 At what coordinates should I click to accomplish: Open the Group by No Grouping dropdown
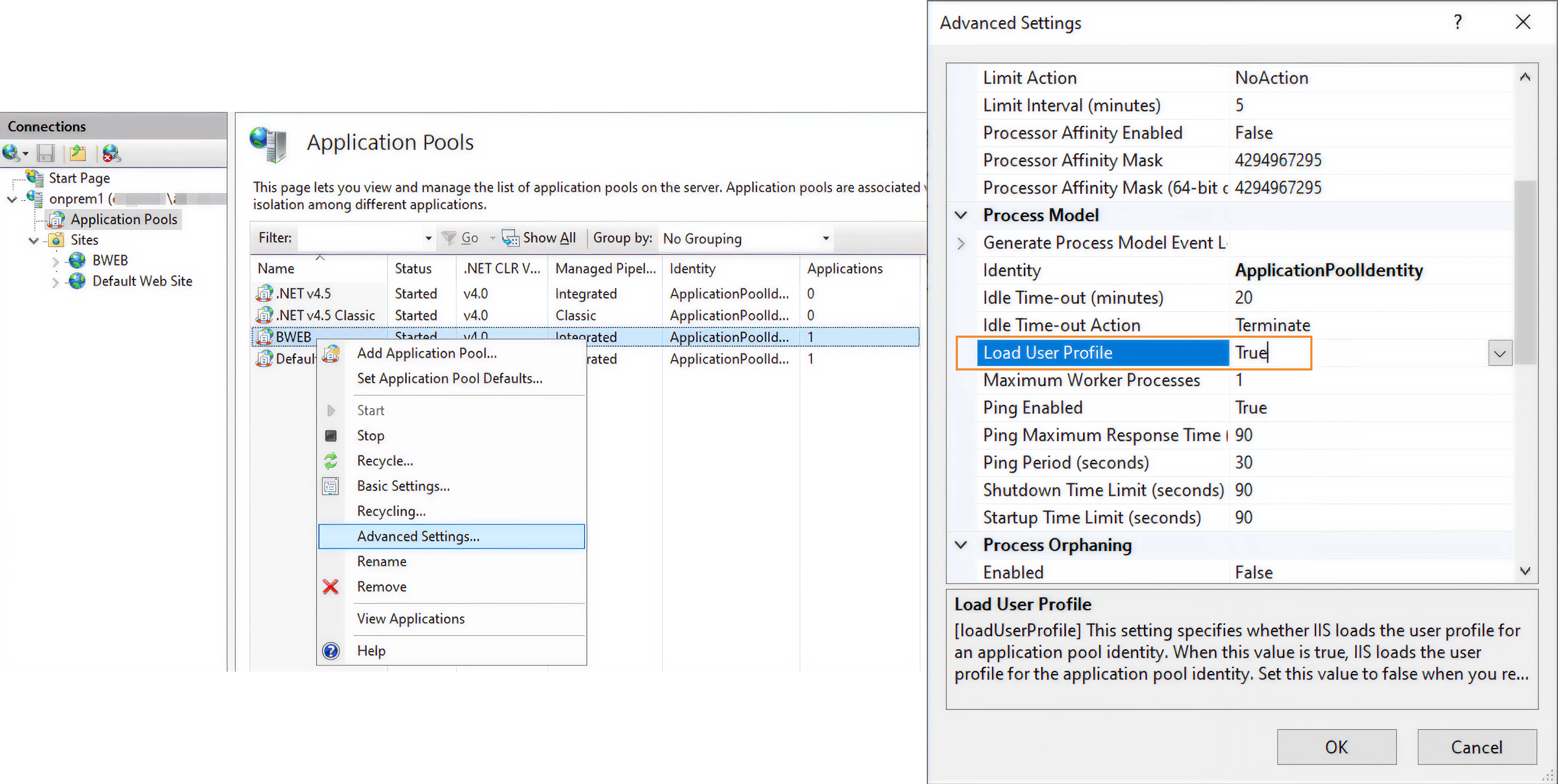(826, 238)
